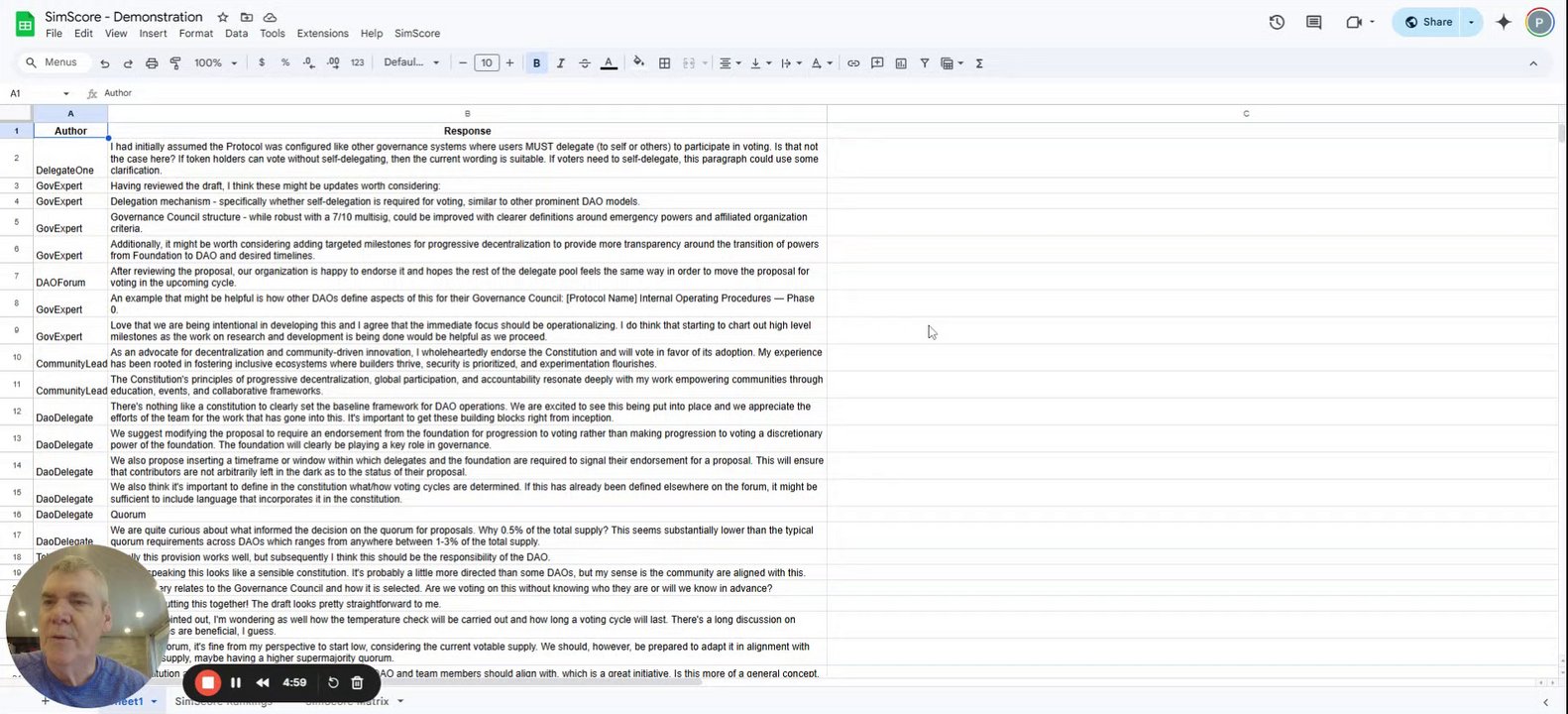The image size is (1568, 714).
Task: Open the Insert menu
Action: point(153,33)
